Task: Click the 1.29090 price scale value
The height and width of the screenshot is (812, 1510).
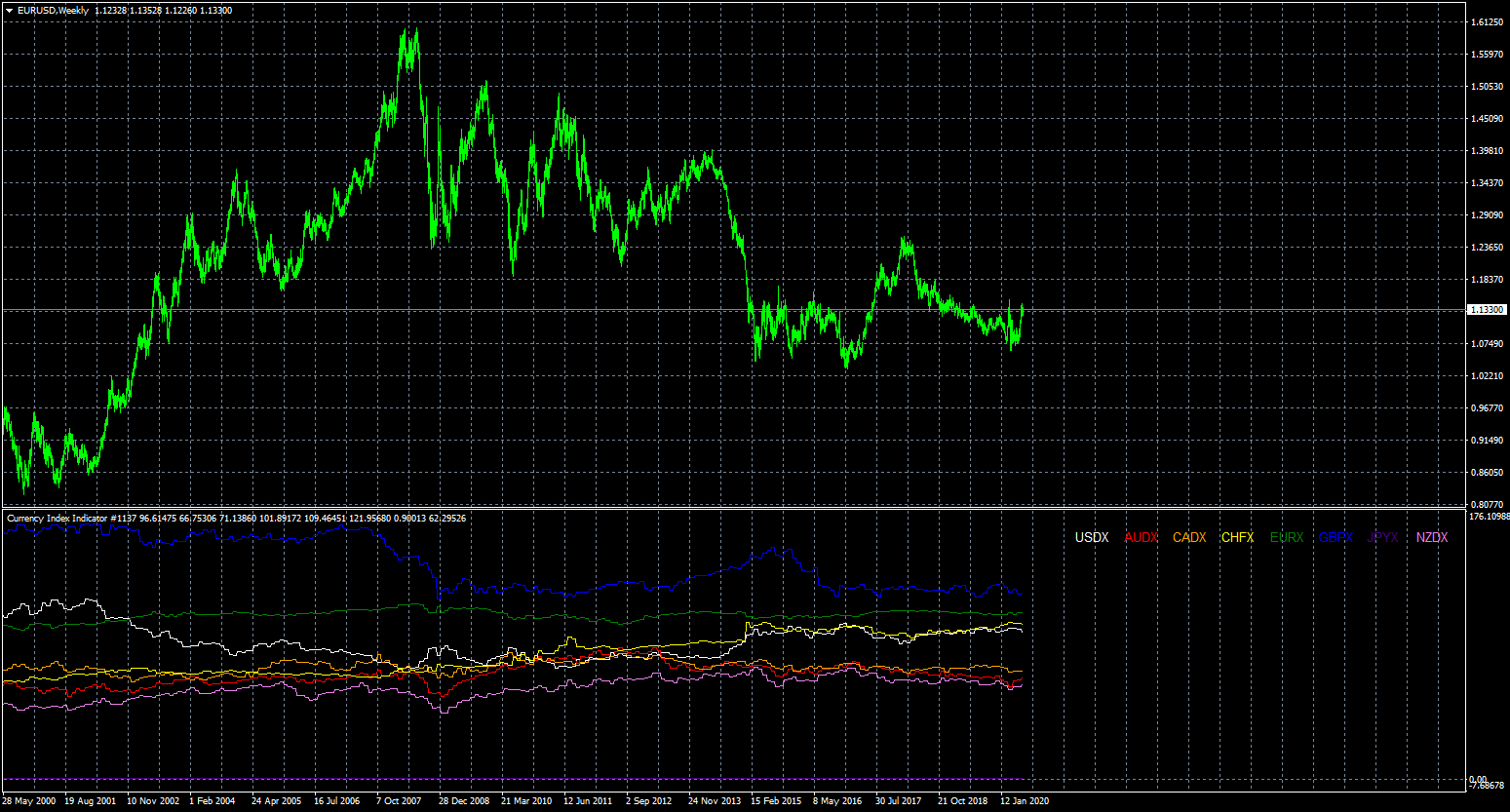Action: click(1486, 214)
